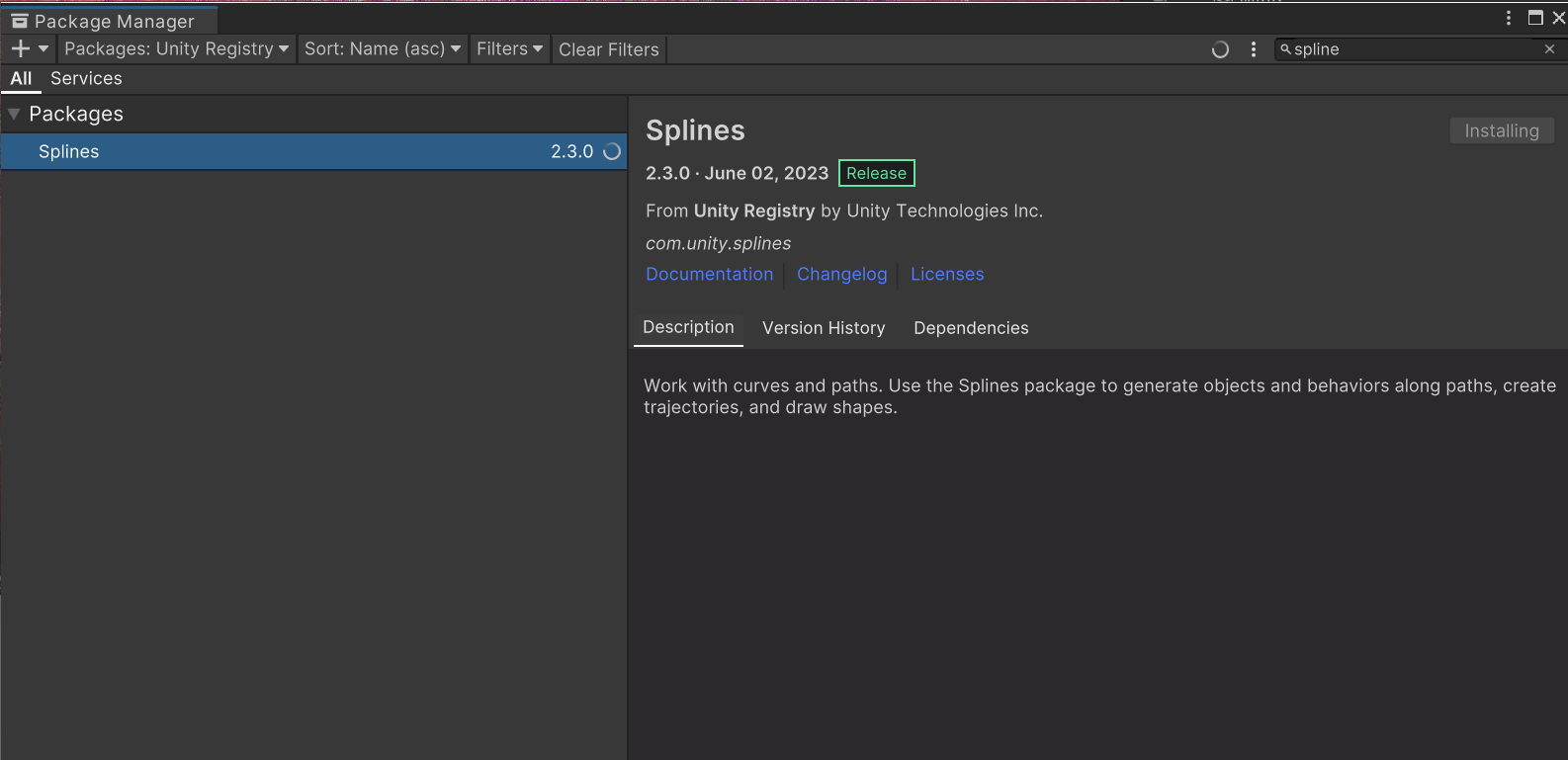Collapse the Packages group triangle
This screenshot has height=760, width=1568.
coord(14,114)
